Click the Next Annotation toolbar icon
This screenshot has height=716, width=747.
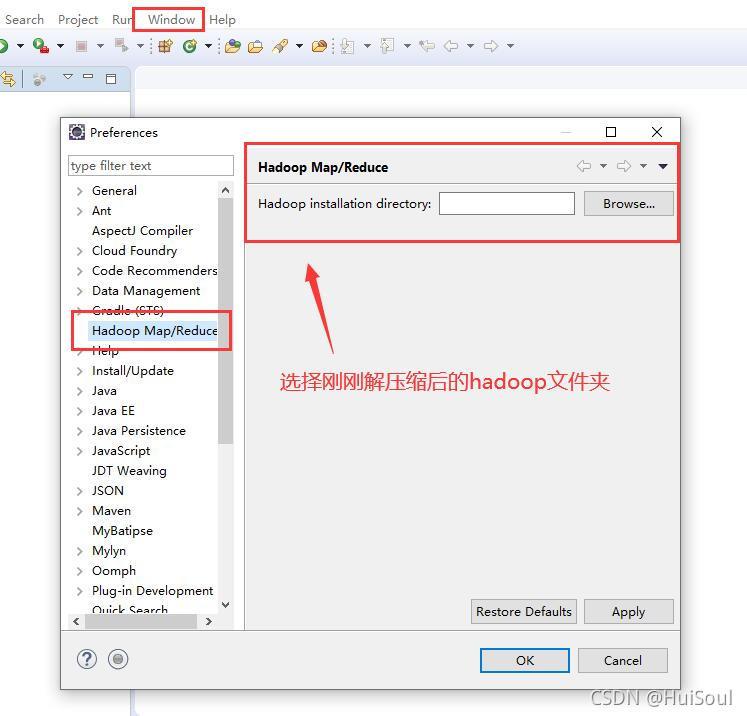(x=347, y=46)
